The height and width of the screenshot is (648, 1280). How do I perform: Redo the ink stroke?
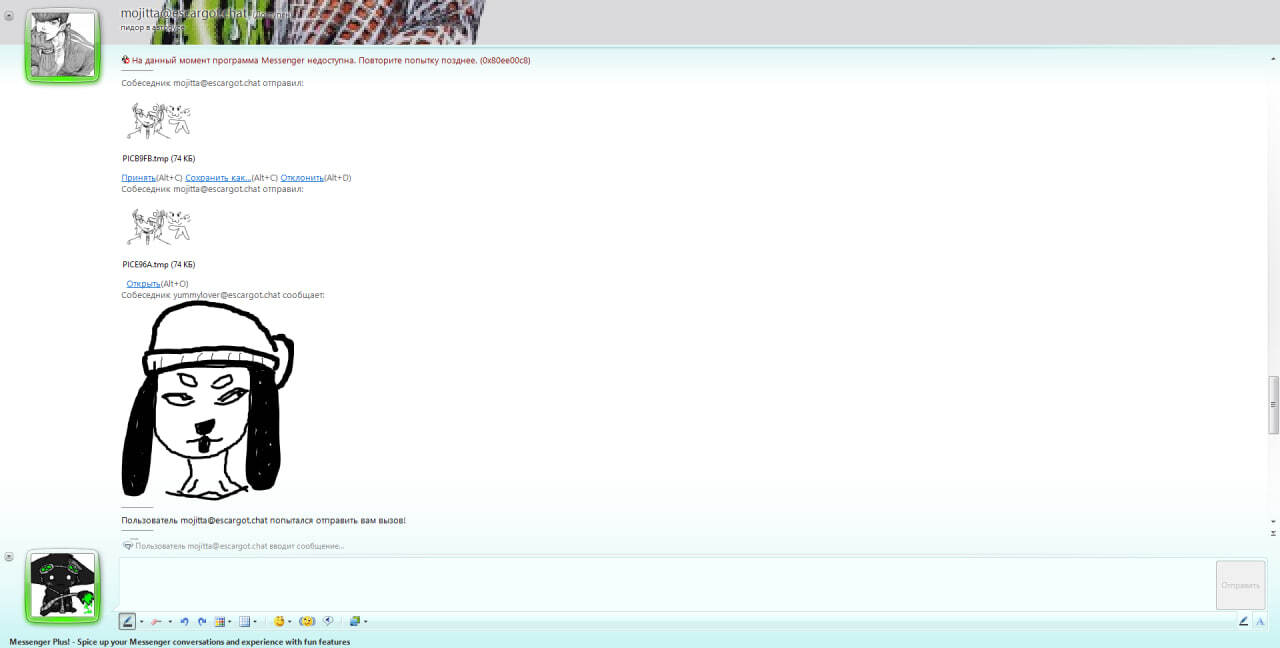point(201,621)
